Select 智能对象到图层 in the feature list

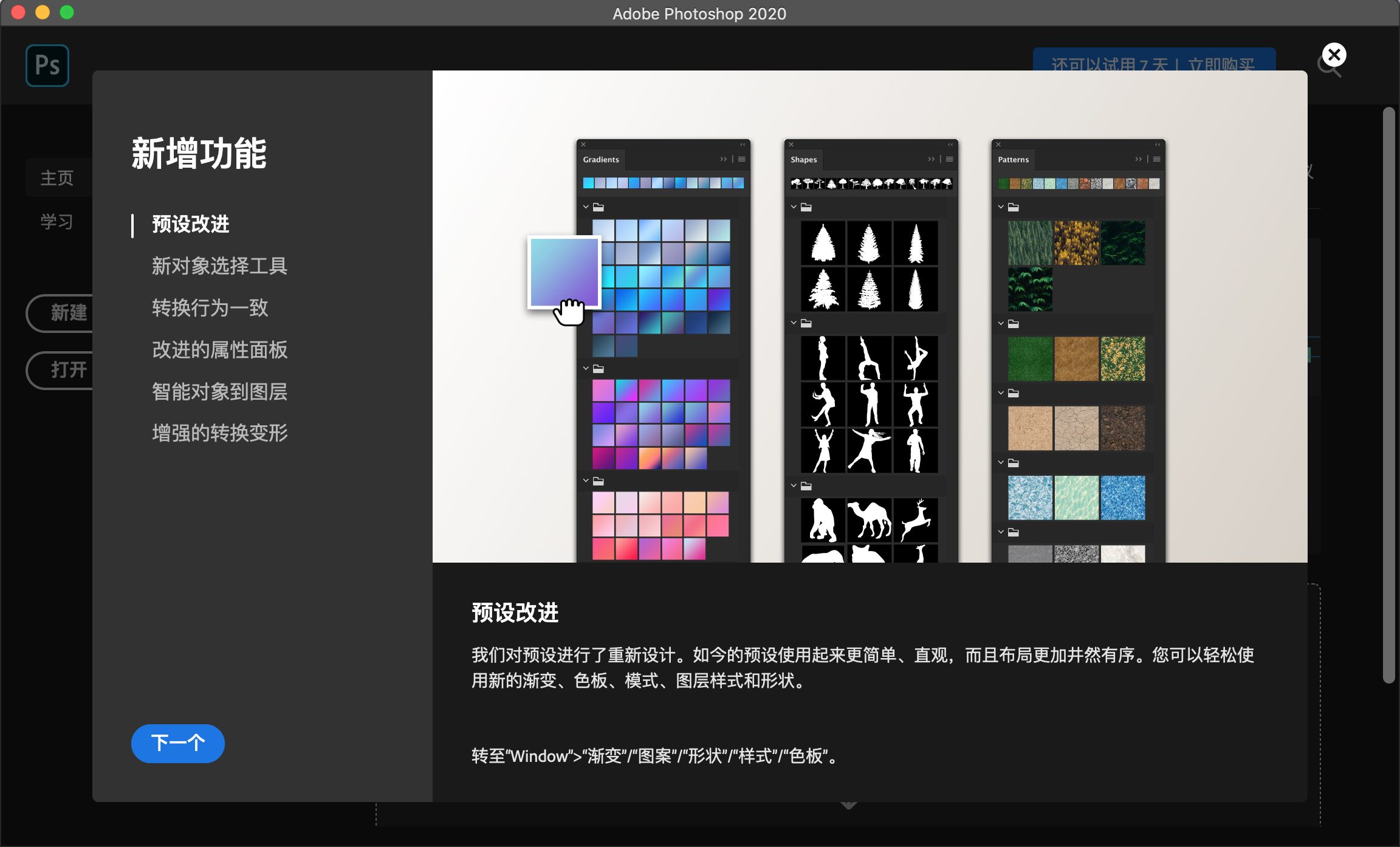[x=219, y=392]
